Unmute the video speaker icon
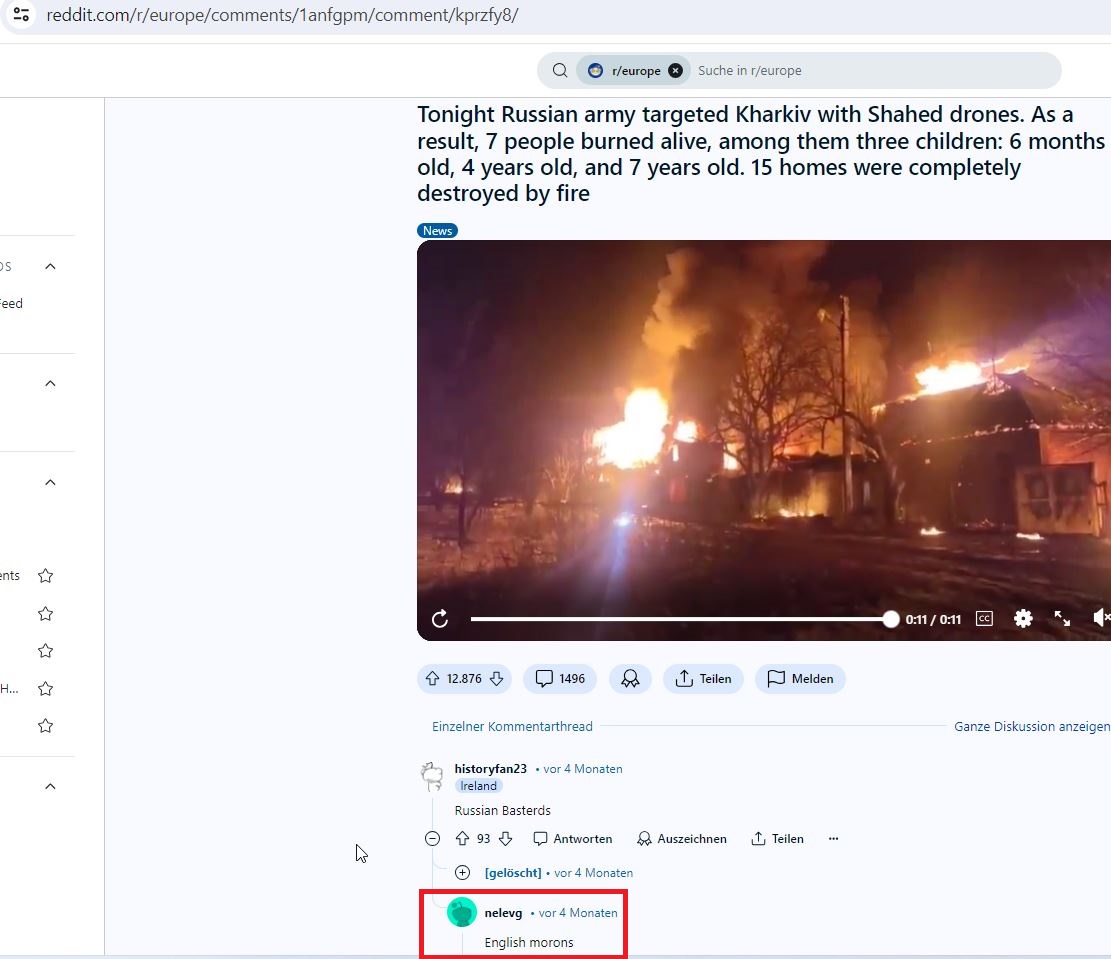Image resolution: width=1111 pixels, height=959 pixels. (1101, 618)
